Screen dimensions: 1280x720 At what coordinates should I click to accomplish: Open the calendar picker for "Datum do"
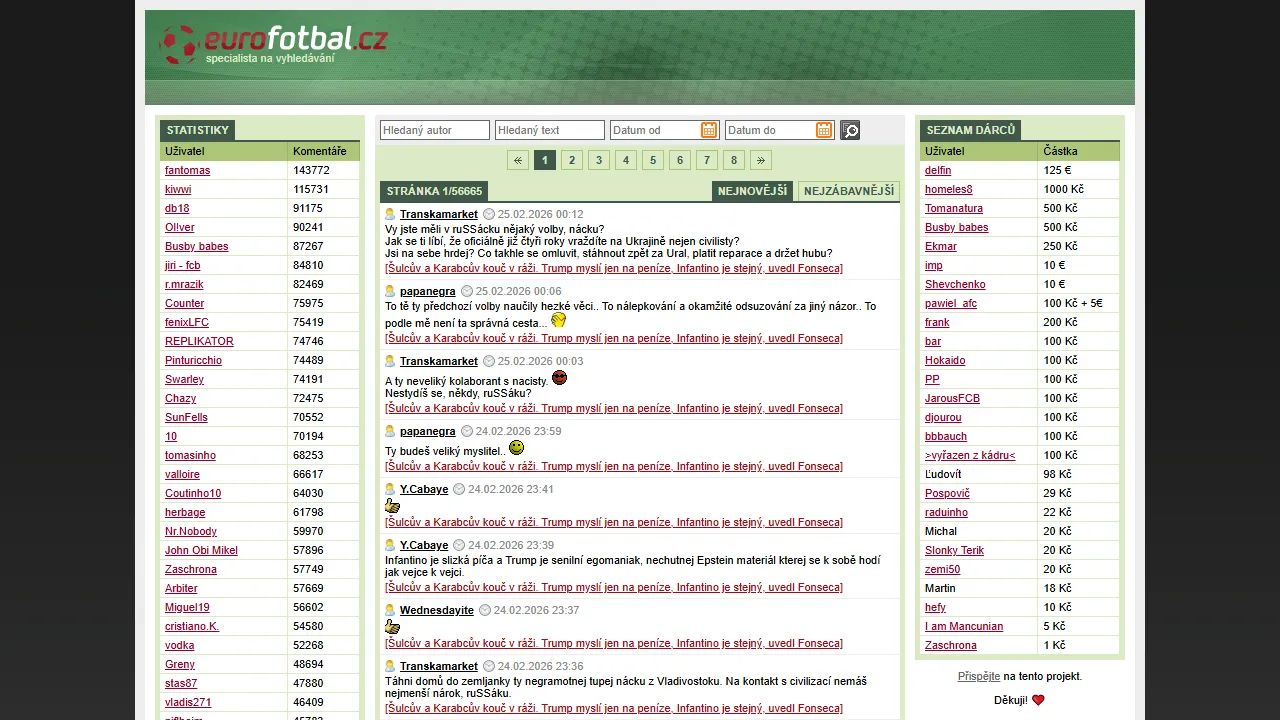[x=823, y=129]
